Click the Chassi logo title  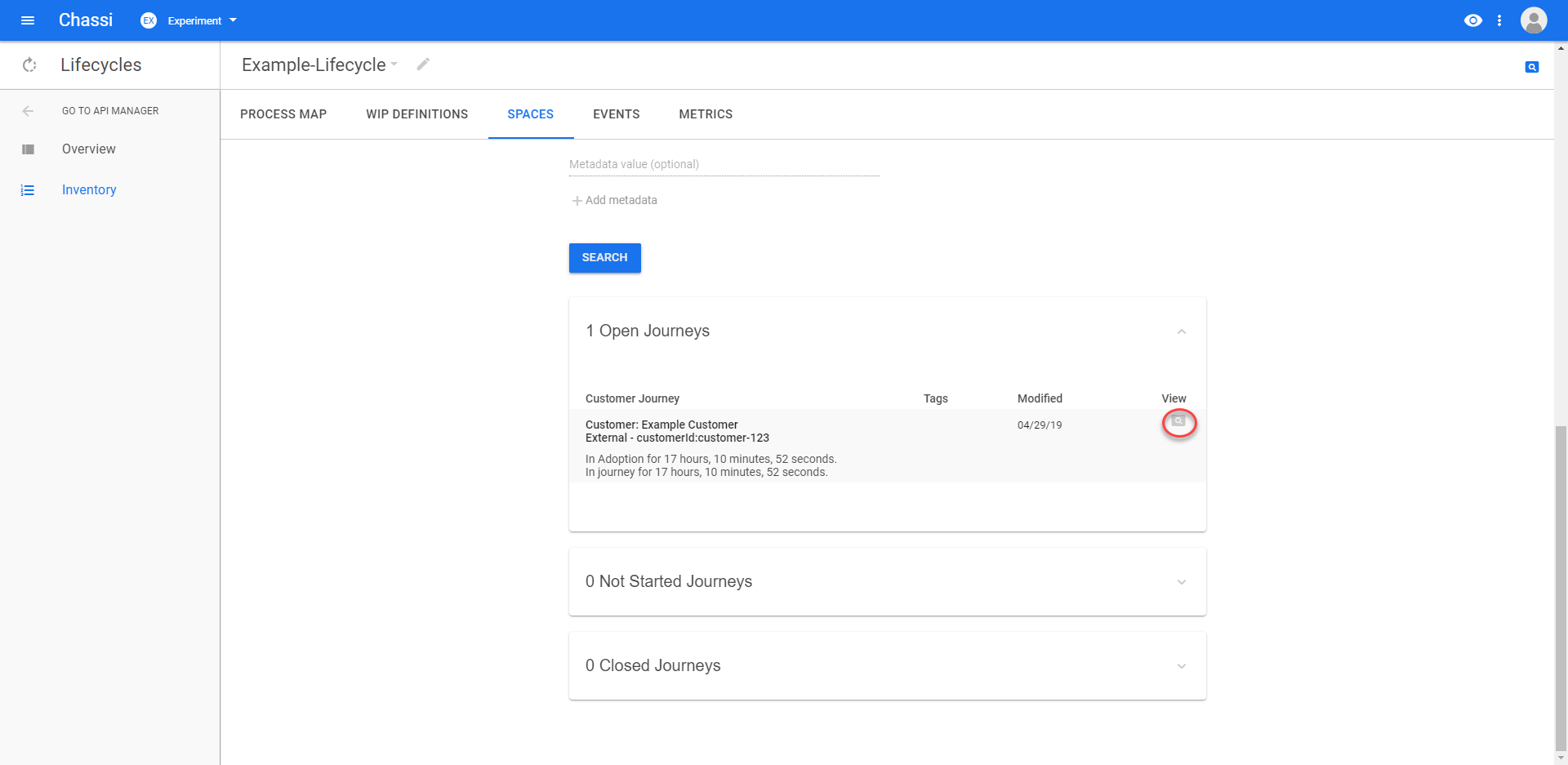click(x=86, y=20)
